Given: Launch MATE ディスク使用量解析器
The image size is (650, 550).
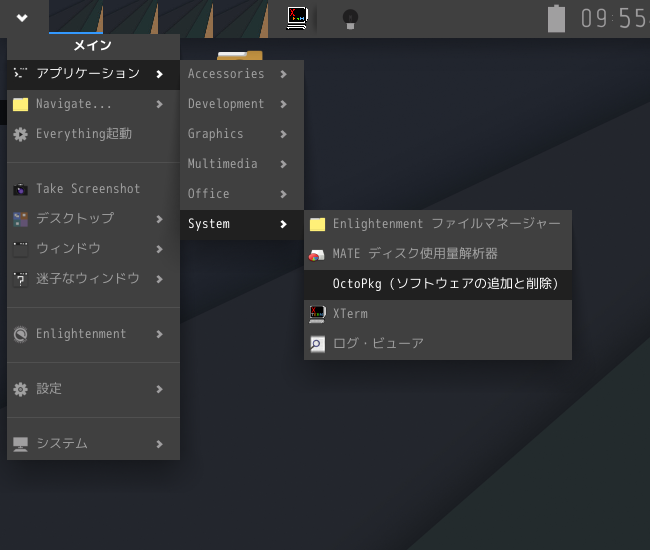Looking at the screenshot, I should [x=438, y=254].
